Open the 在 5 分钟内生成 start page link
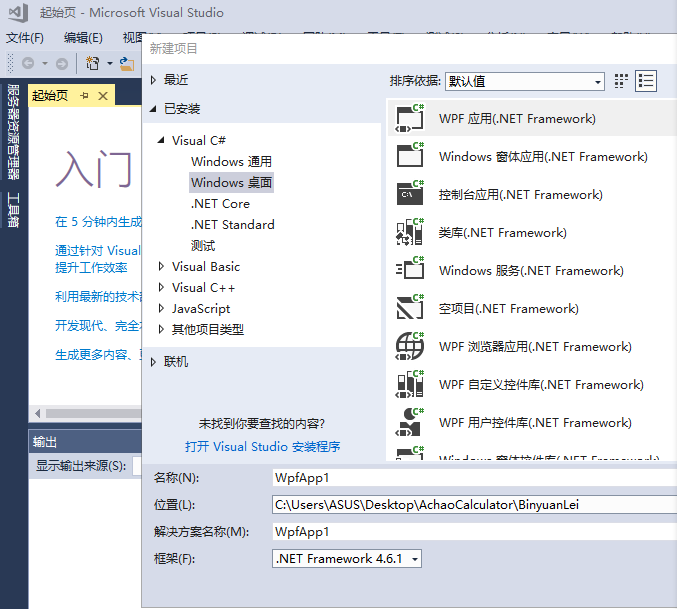 click(98, 222)
